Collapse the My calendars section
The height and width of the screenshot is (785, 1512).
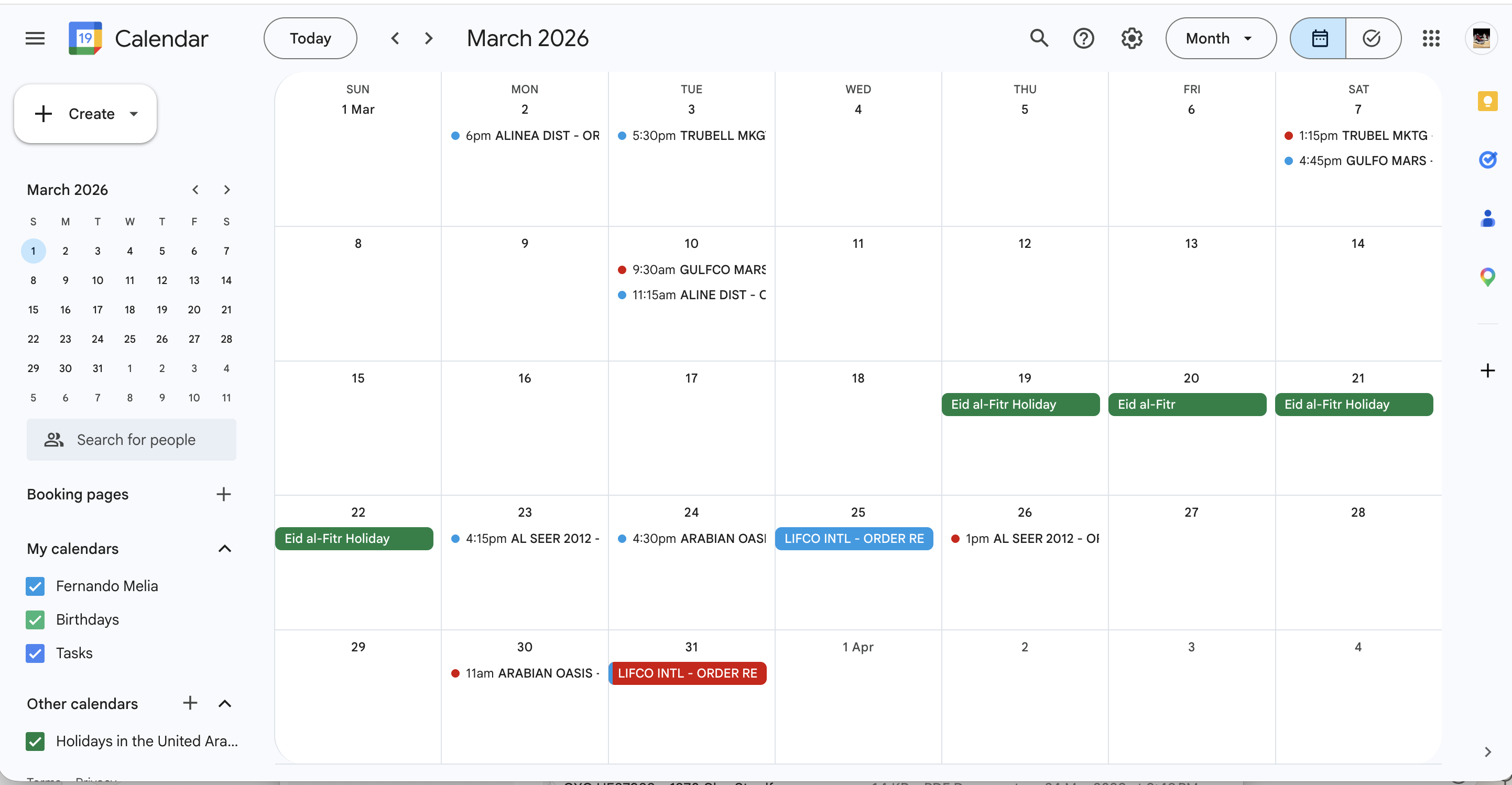pos(224,549)
